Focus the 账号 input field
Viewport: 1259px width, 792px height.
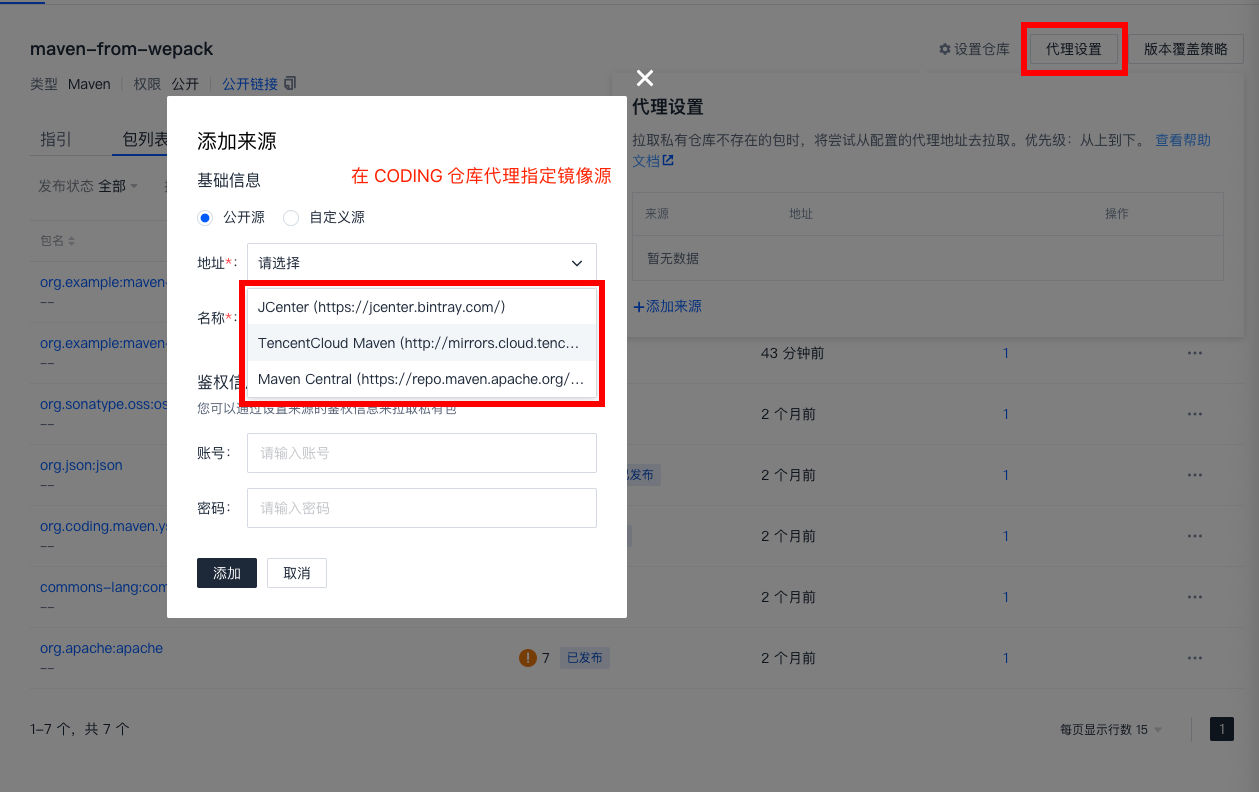421,453
